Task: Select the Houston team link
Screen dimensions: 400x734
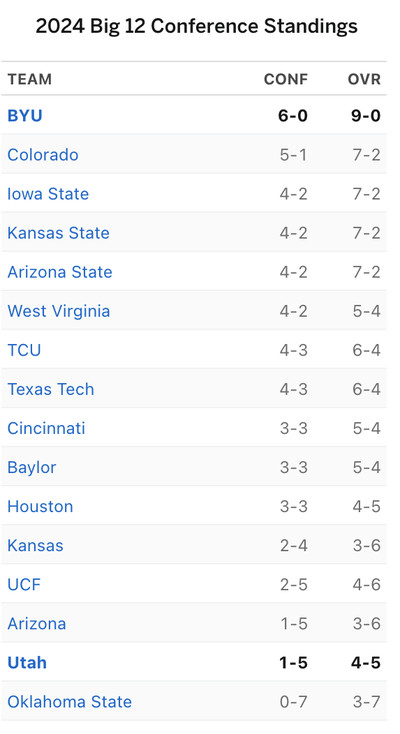Action: 40,506
